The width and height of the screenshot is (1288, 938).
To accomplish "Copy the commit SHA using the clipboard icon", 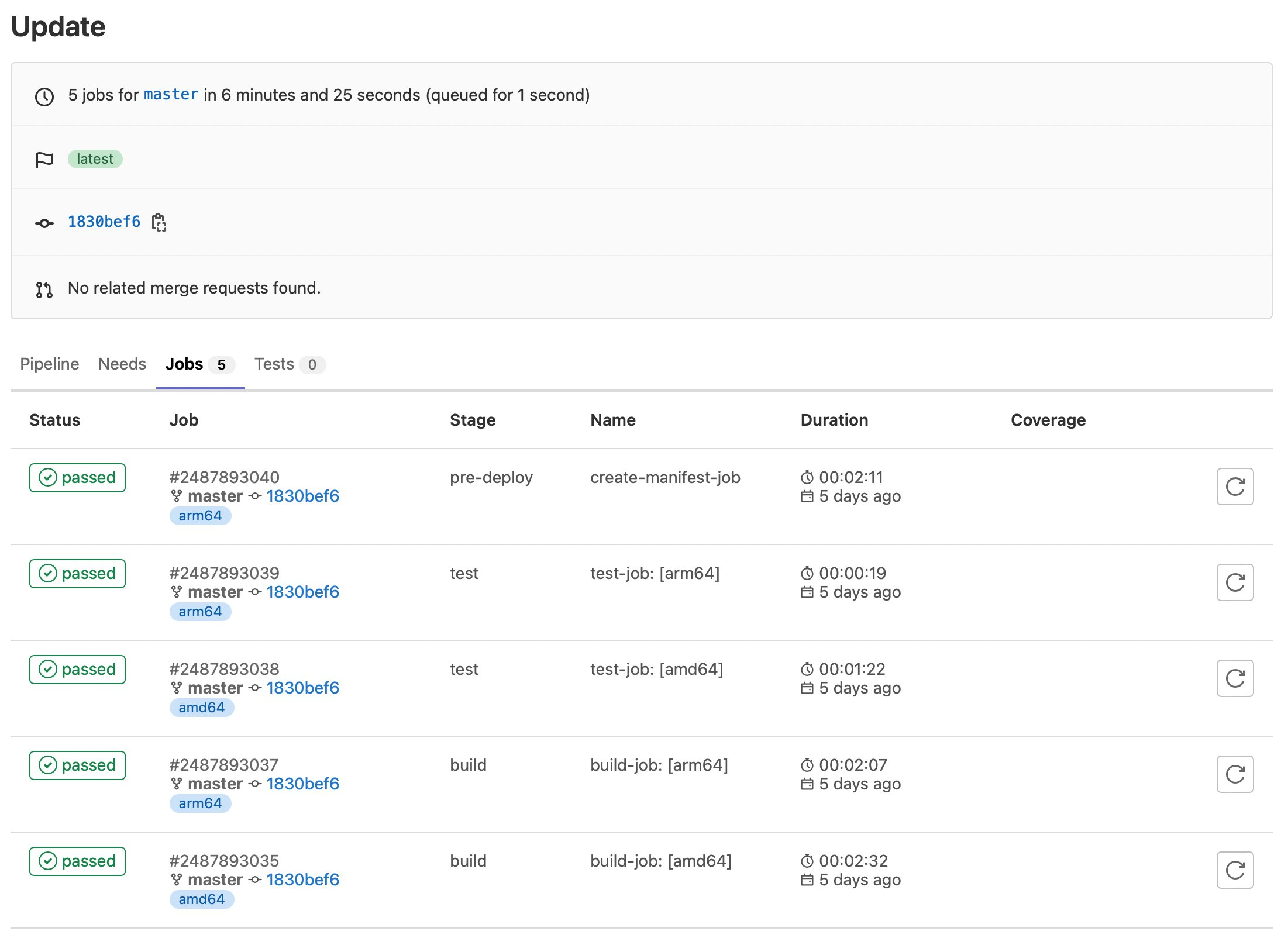I will (159, 222).
